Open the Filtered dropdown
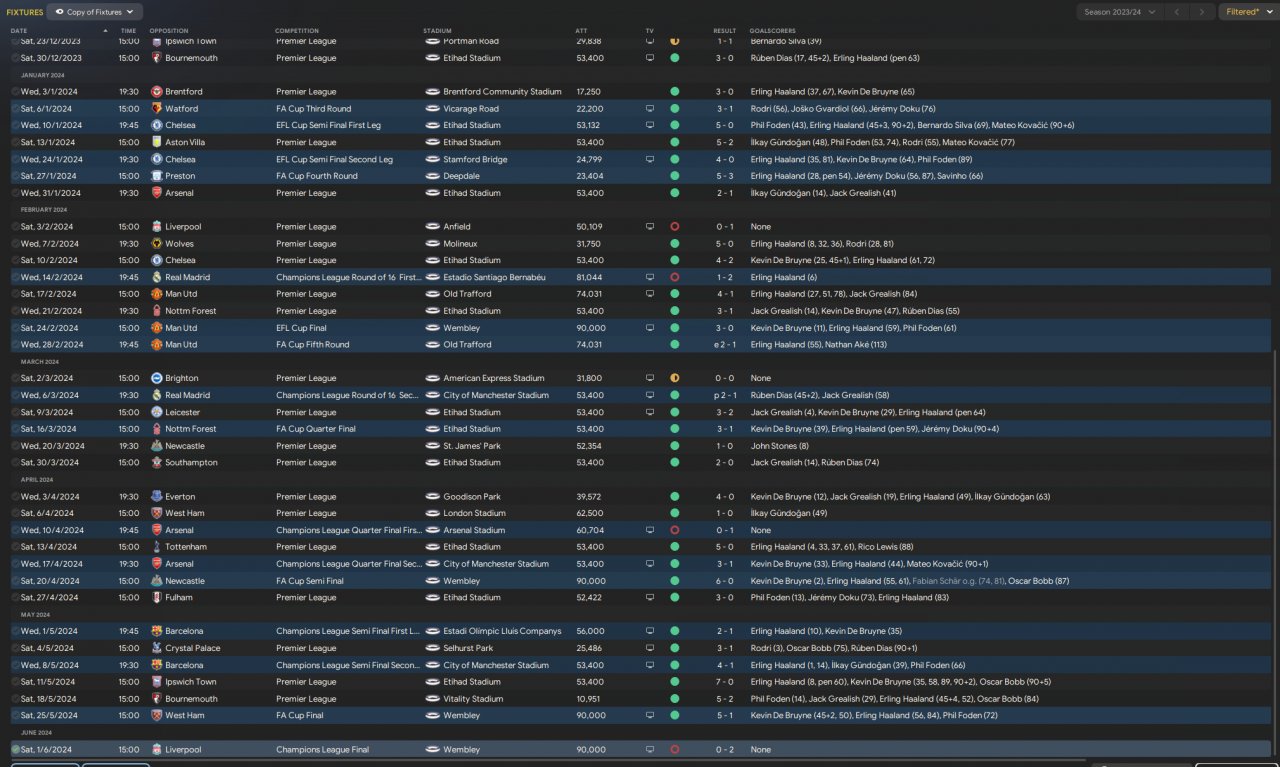This screenshot has height=767, width=1280. pos(1247,12)
